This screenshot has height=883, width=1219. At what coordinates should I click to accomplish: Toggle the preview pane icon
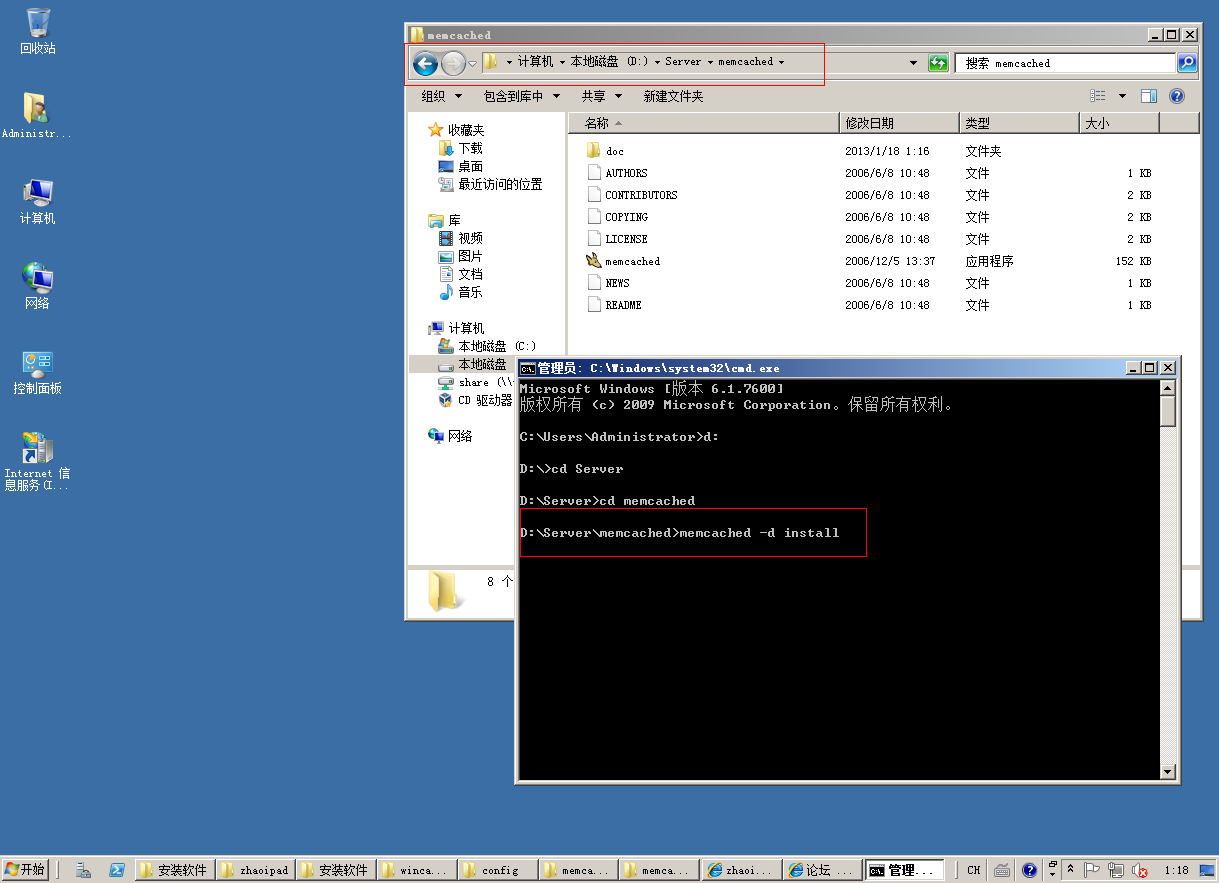[x=1149, y=96]
